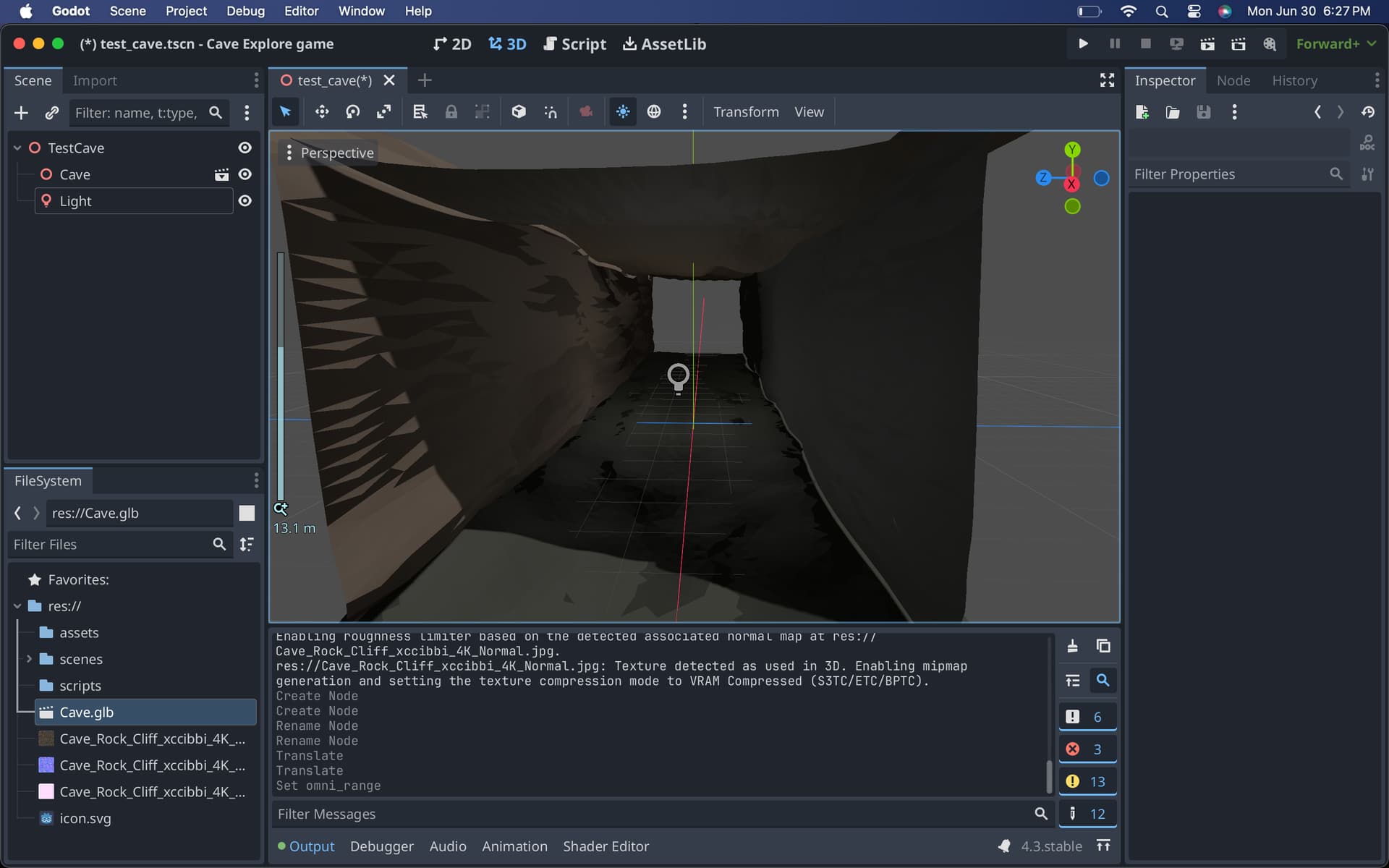Activate the Rotate Mode tool
This screenshot has width=1389, height=868.
click(x=353, y=111)
